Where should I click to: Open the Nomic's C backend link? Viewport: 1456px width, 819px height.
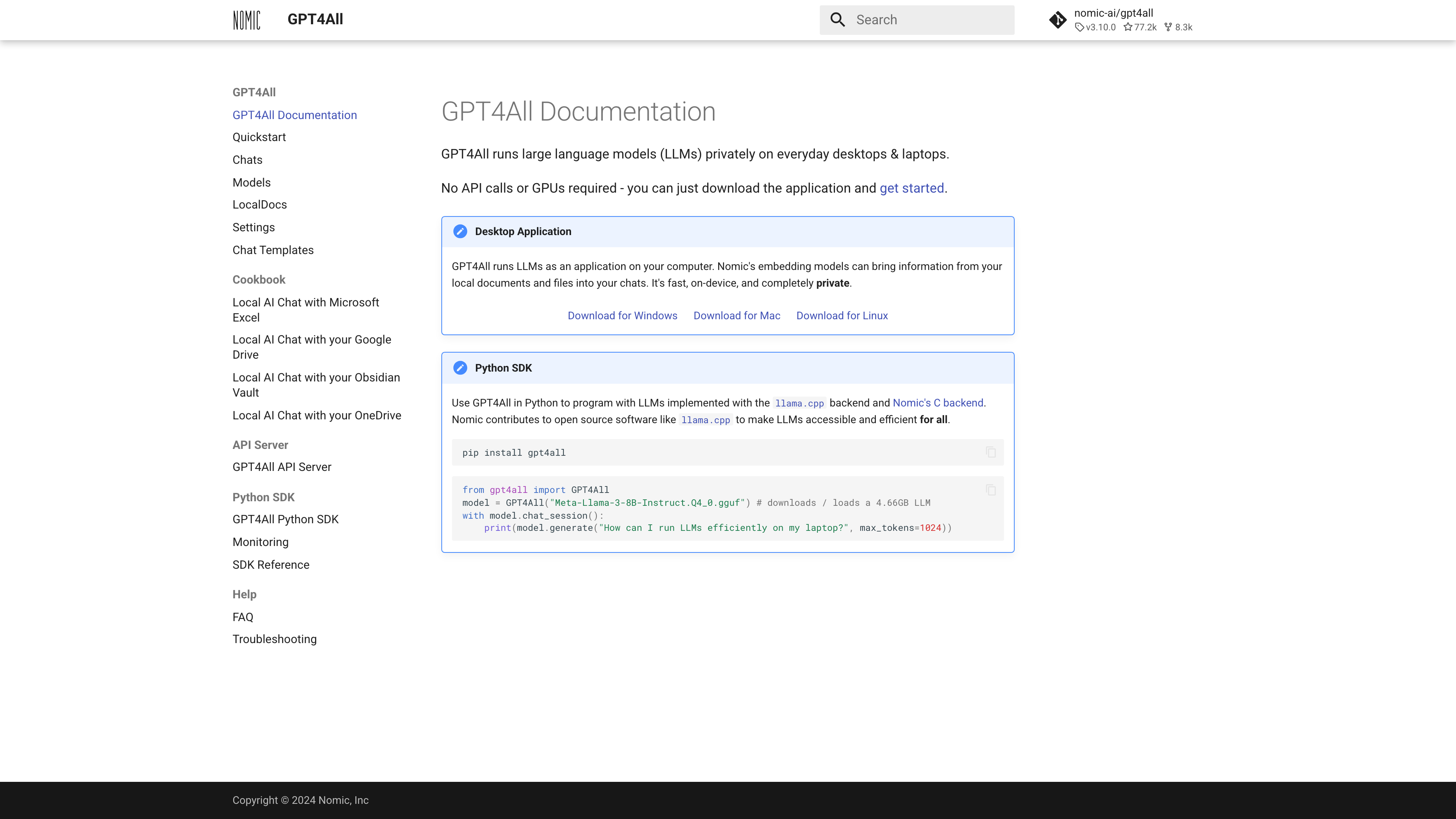coord(938,402)
